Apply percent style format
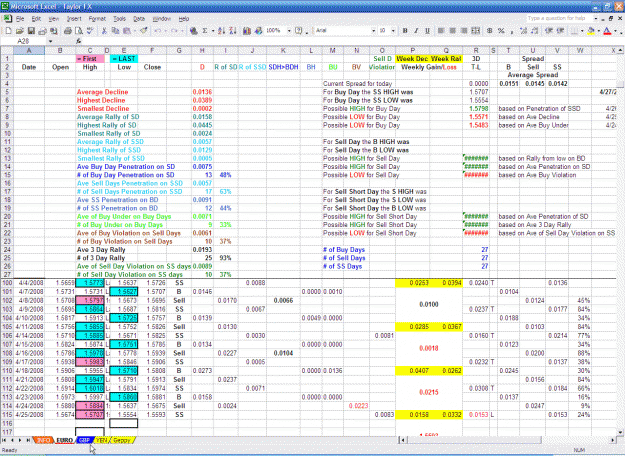The image size is (625, 456). [x=501, y=31]
